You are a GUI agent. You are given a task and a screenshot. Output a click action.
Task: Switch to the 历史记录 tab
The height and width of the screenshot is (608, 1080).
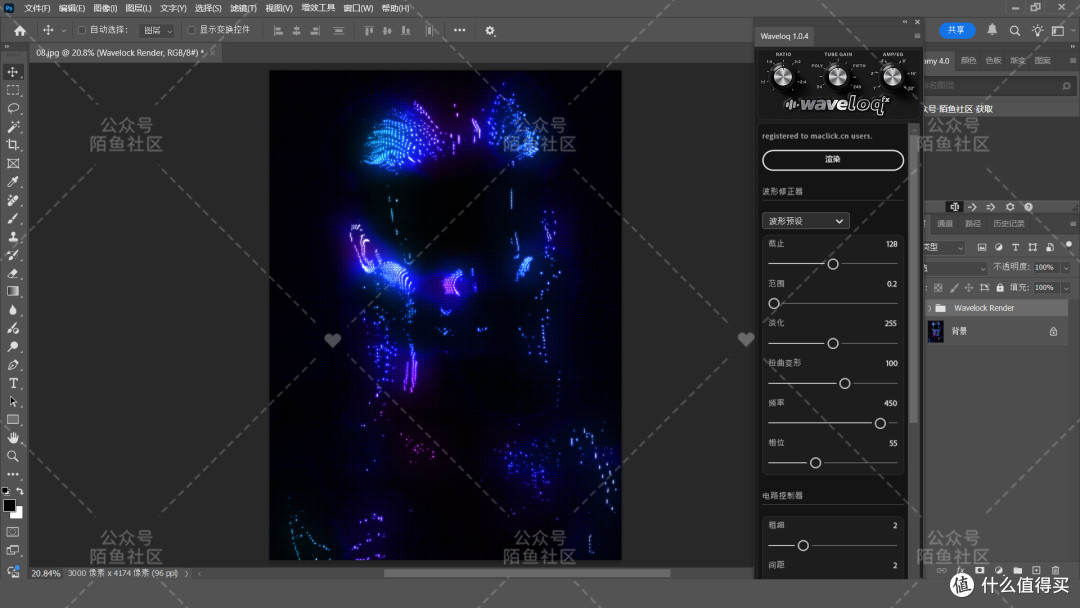point(1008,224)
